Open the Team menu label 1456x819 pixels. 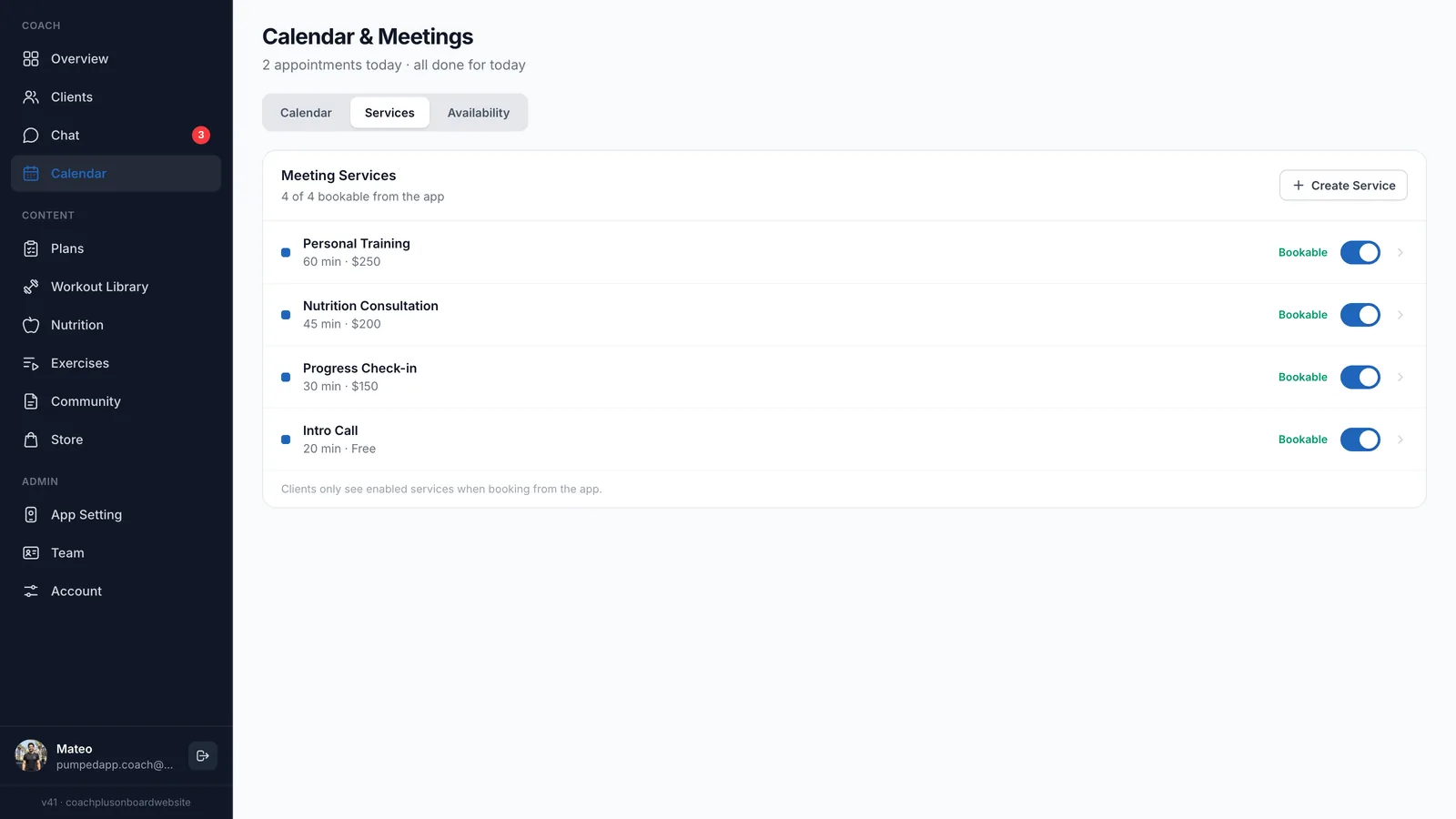click(67, 552)
